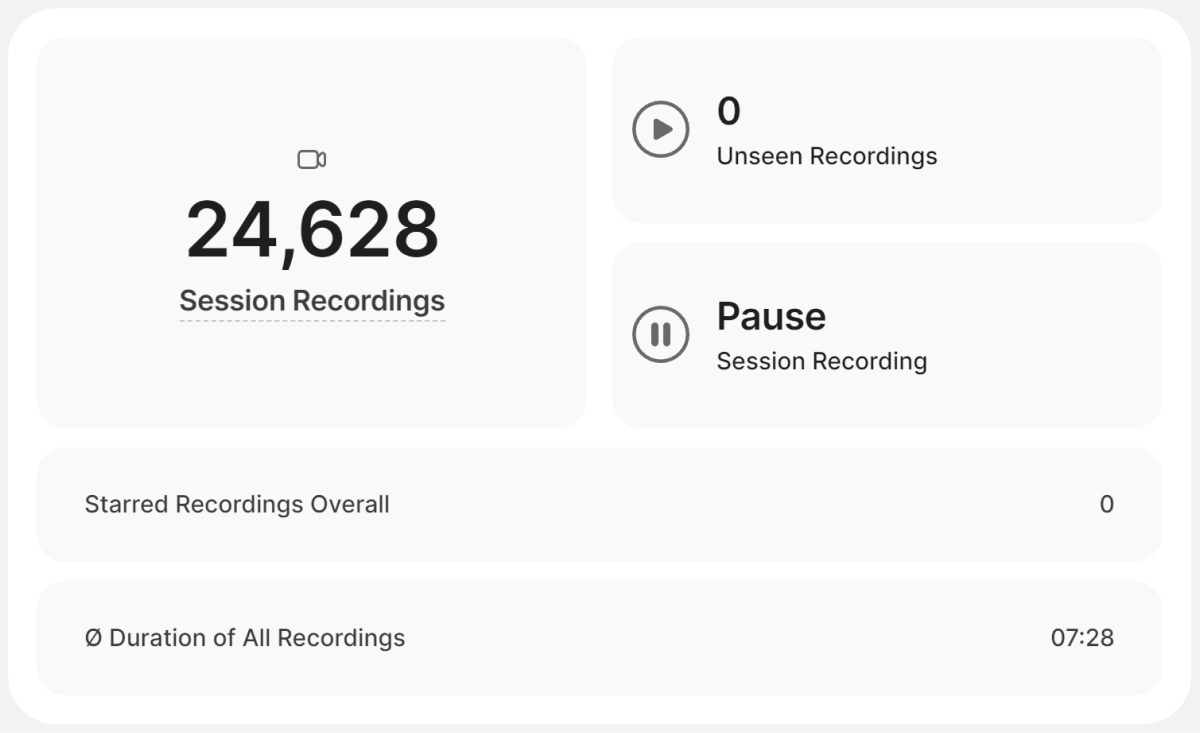
Task: Click the 07:28 average duration value
Action: click(1082, 638)
